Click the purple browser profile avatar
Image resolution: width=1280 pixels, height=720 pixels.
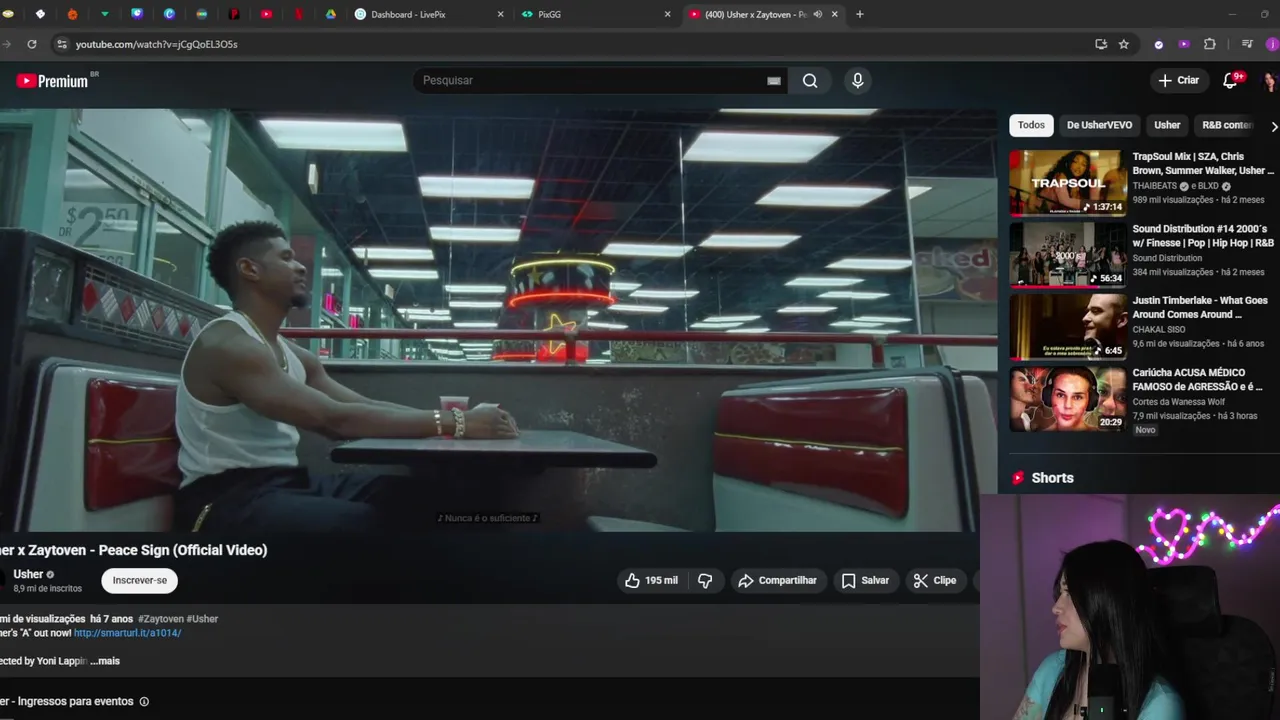click(1271, 44)
